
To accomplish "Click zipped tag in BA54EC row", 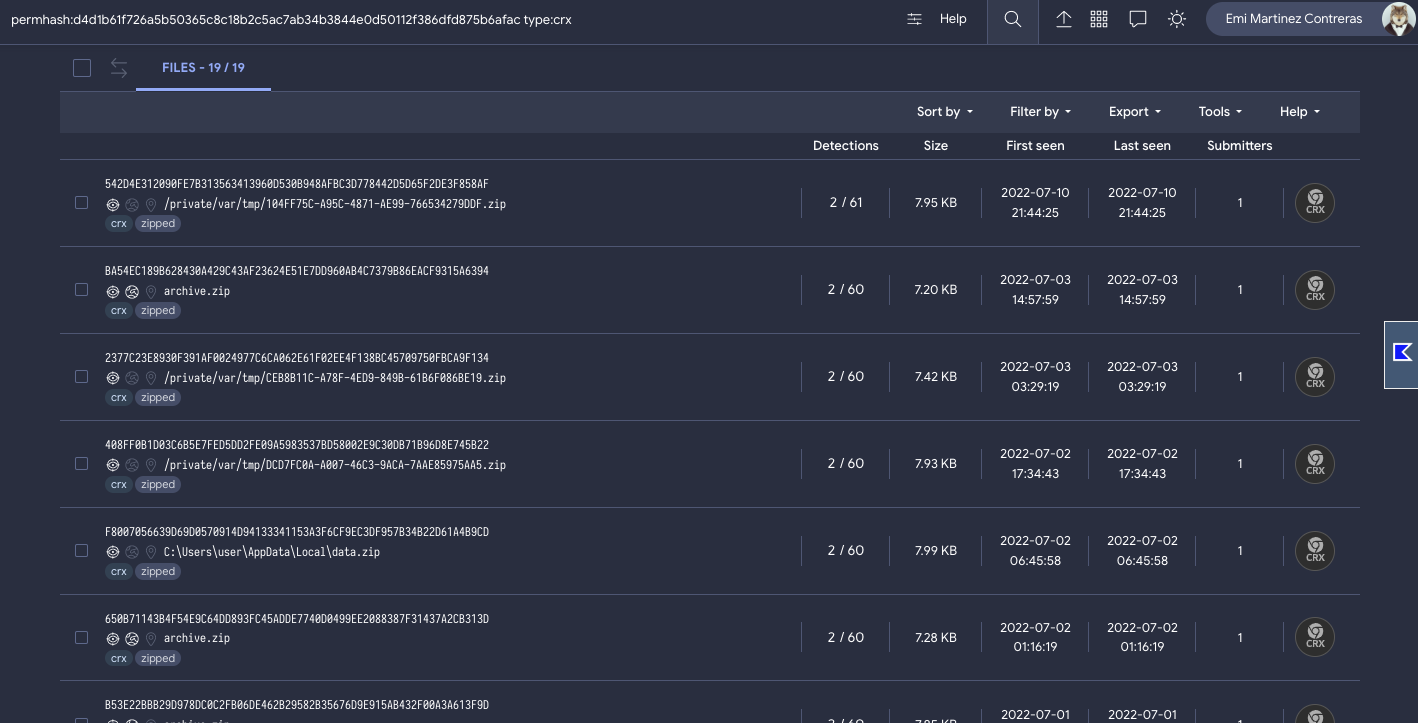I will [x=158, y=311].
